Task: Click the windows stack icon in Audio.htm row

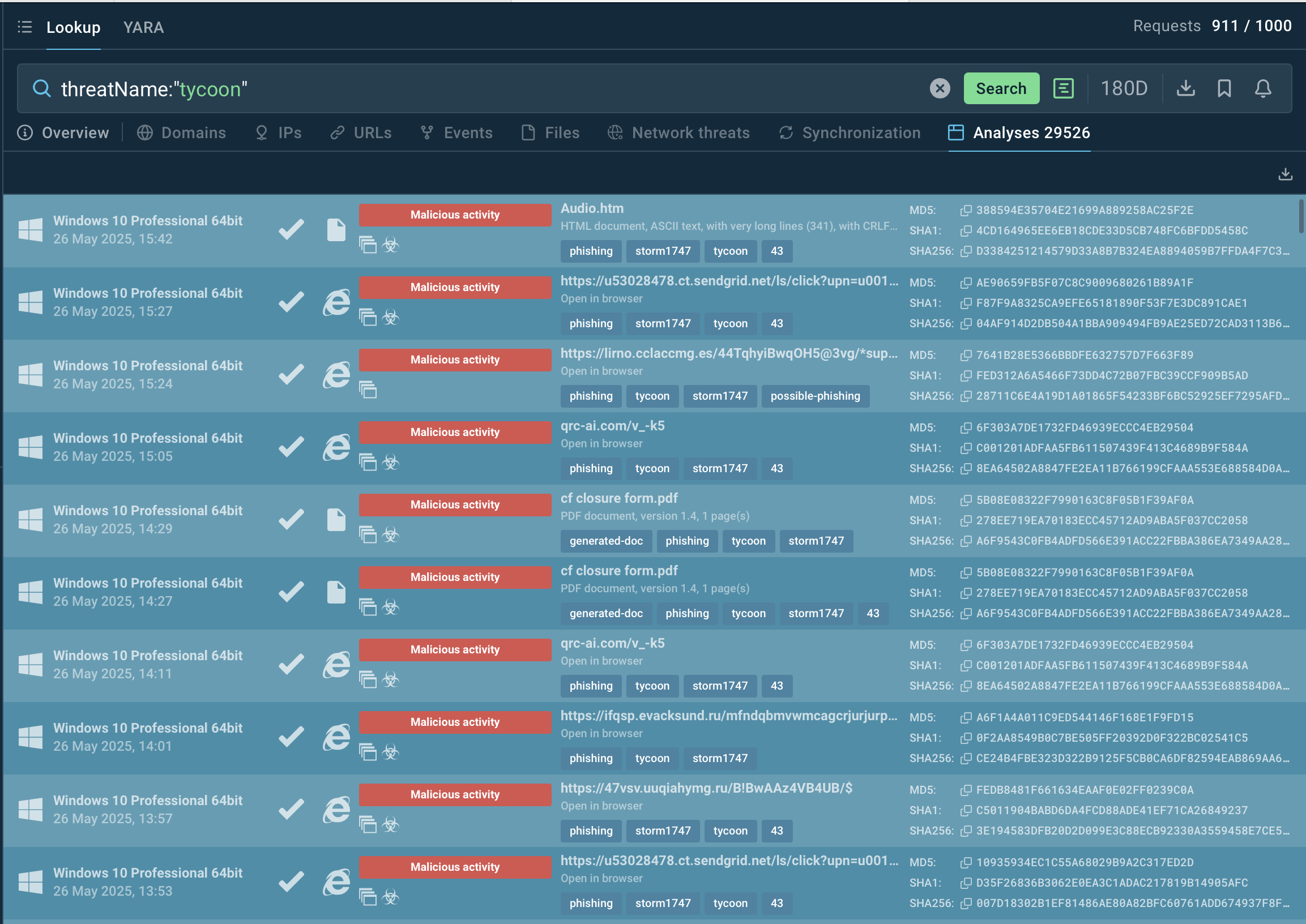Action: point(368,245)
